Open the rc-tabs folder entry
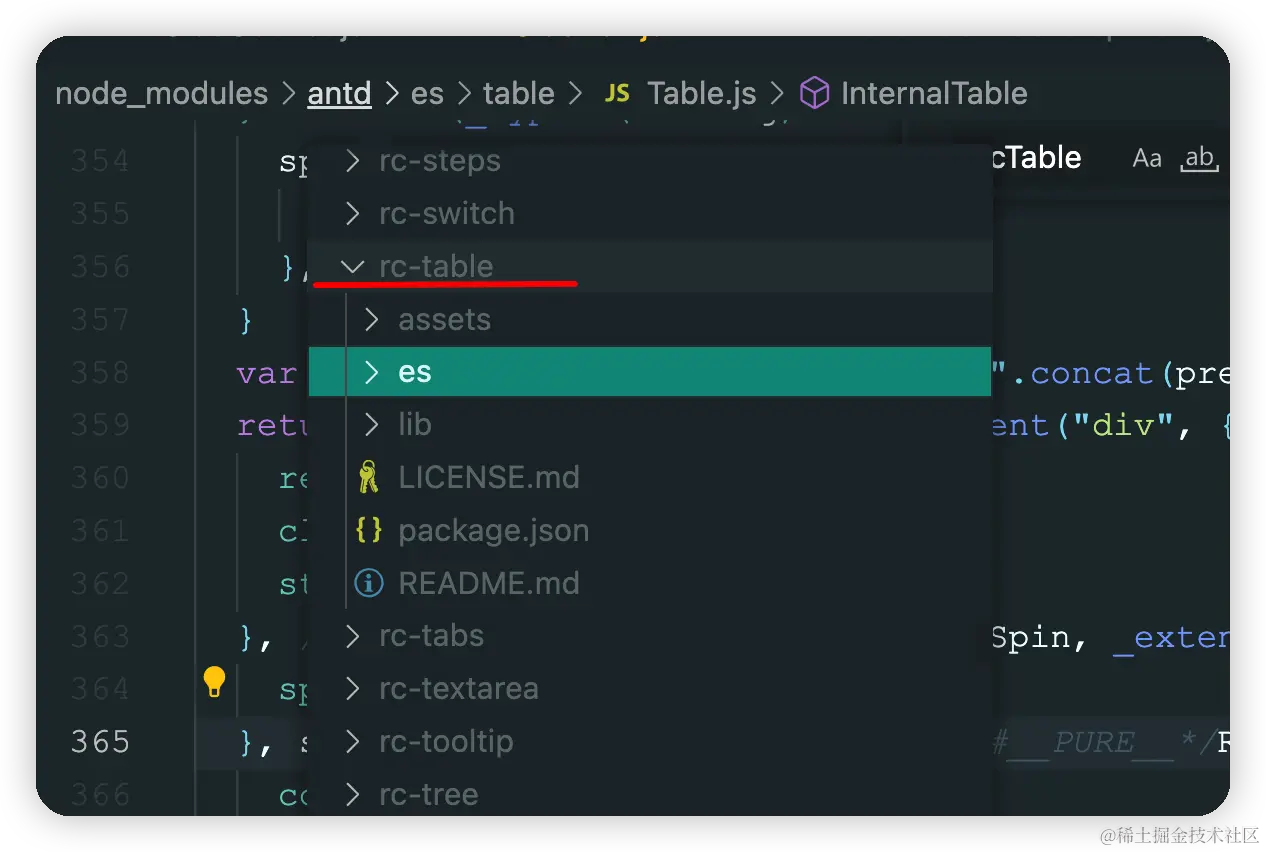Image resolution: width=1266 pixels, height=852 pixels. [x=431, y=636]
